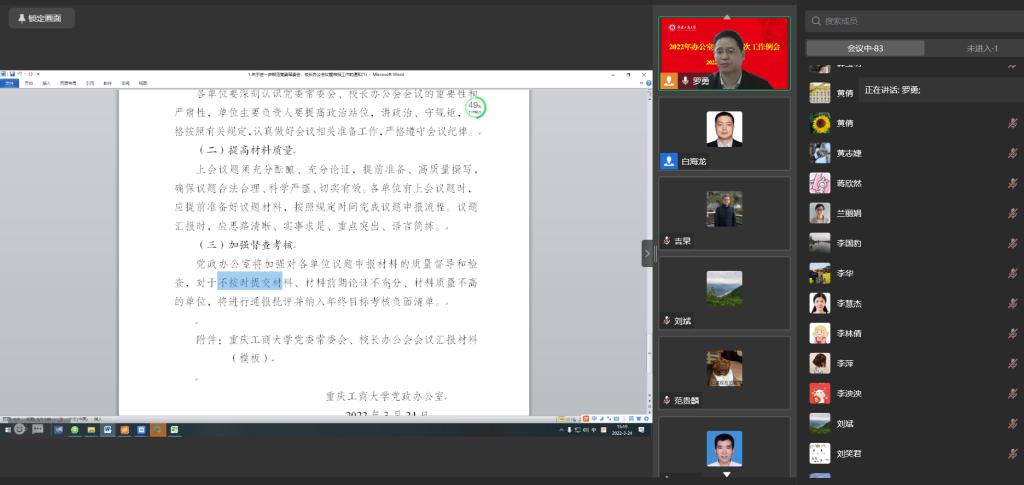Click the 搜索成员 member search field

click(914, 21)
